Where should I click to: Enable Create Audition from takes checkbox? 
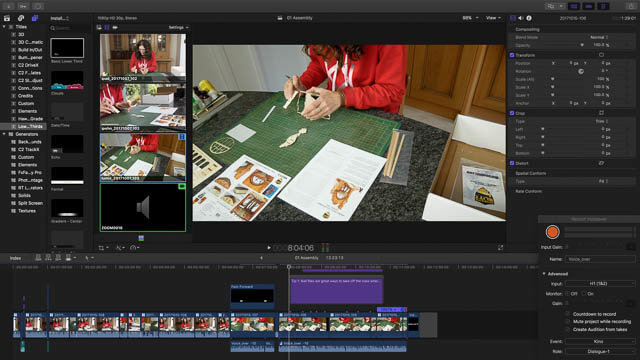(567, 329)
